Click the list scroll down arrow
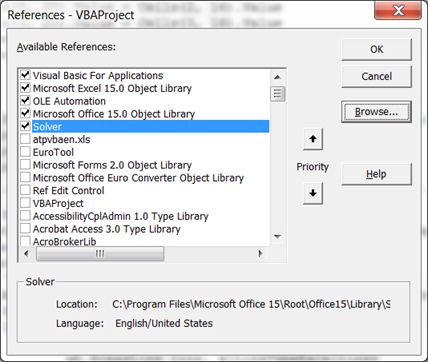The width and height of the screenshot is (428, 362). [277, 237]
